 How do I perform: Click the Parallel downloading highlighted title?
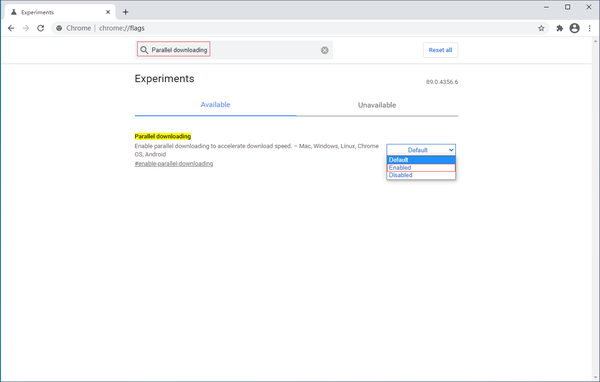163,136
